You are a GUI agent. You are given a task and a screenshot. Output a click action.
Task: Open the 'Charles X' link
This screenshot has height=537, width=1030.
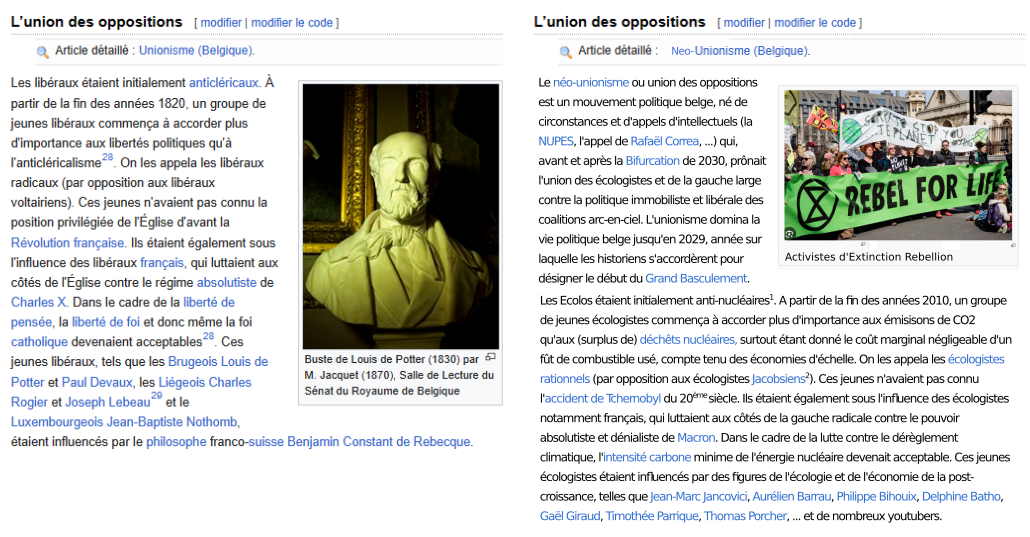[39, 302]
